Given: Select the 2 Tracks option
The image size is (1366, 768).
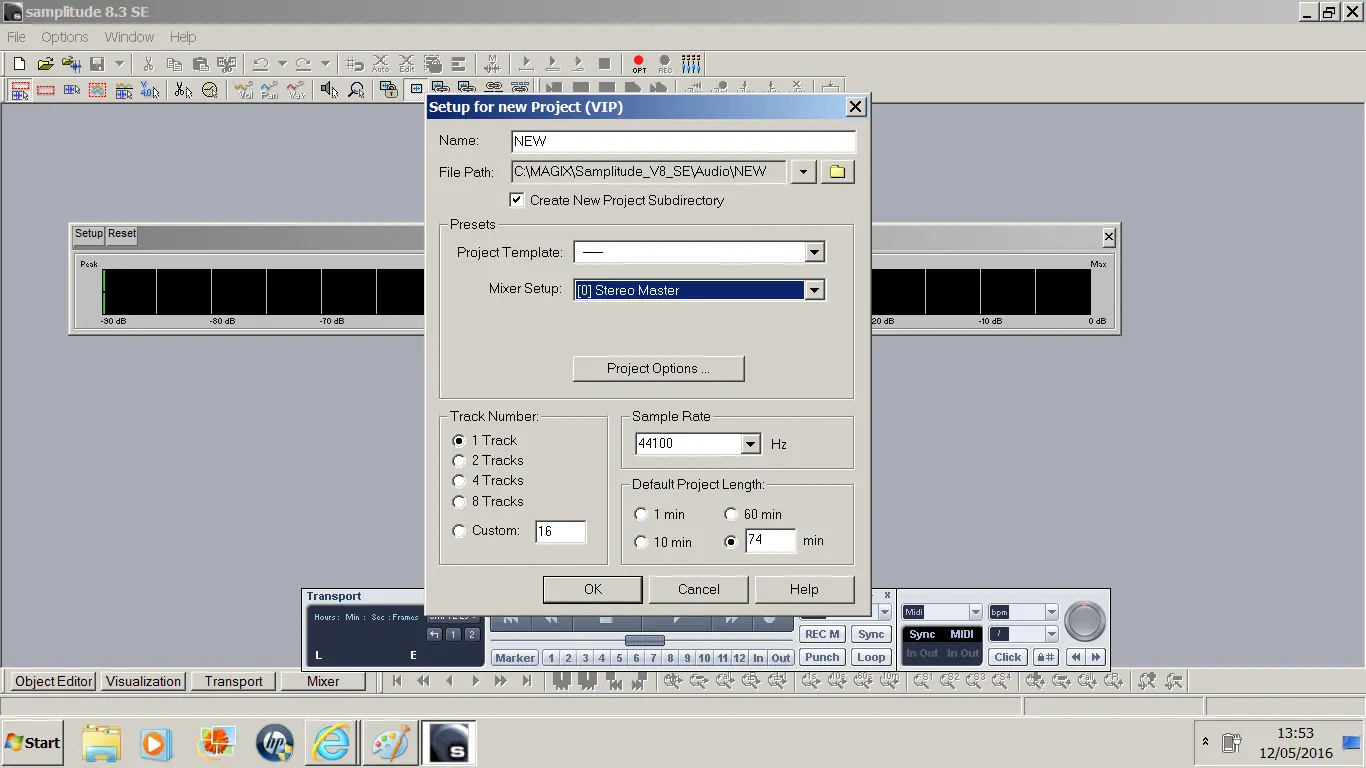Looking at the screenshot, I should click(459, 461).
